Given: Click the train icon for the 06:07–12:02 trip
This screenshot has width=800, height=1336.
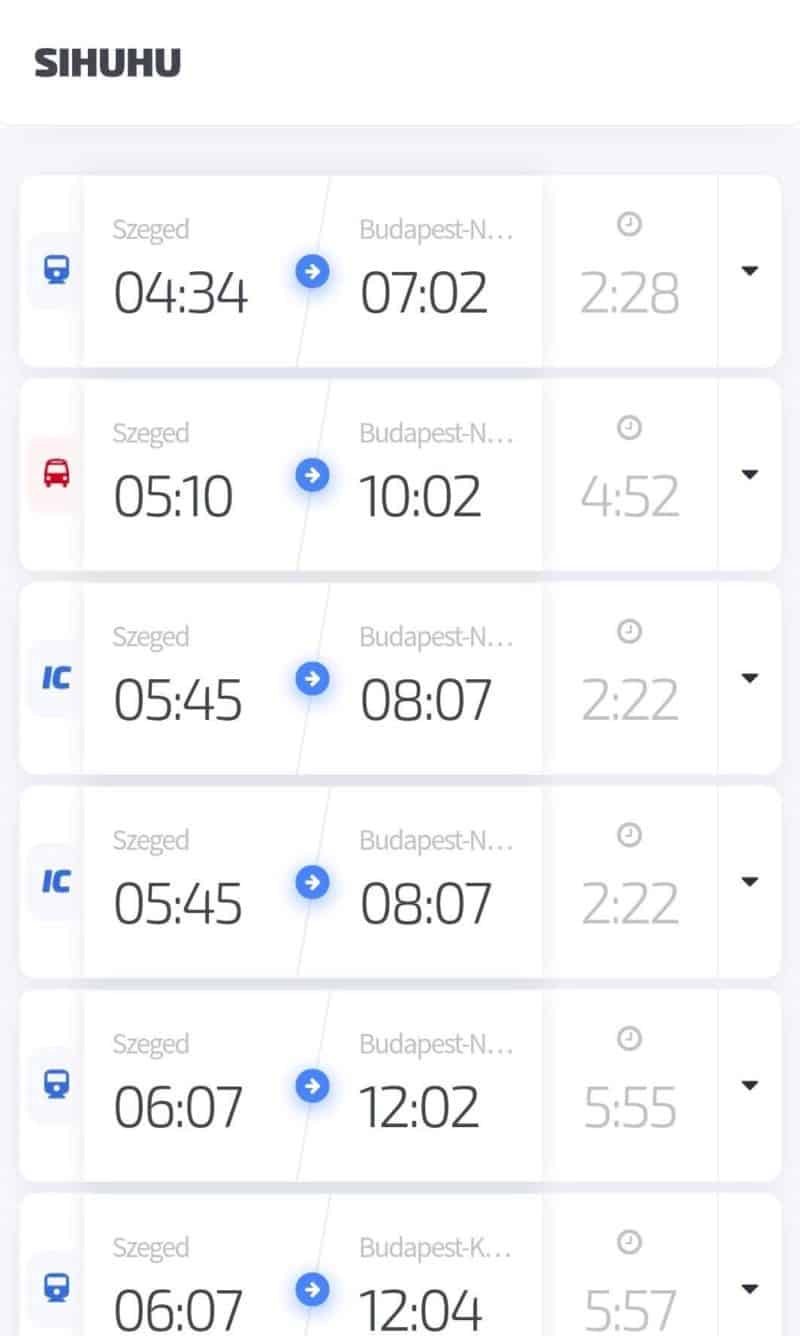Looking at the screenshot, I should point(56,1086).
